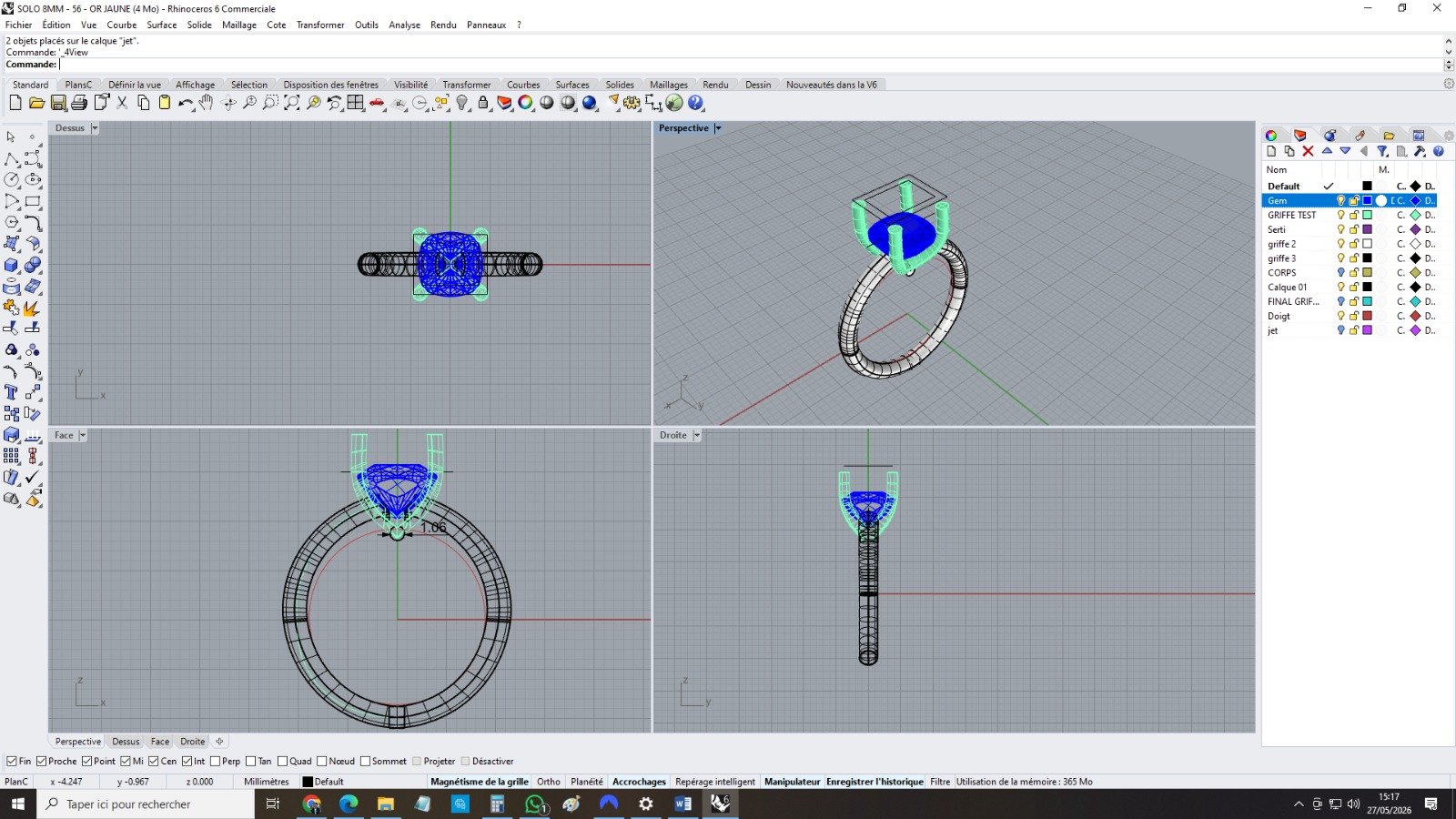
Task: Click the padlock Lock objects icon
Action: tap(483, 103)
